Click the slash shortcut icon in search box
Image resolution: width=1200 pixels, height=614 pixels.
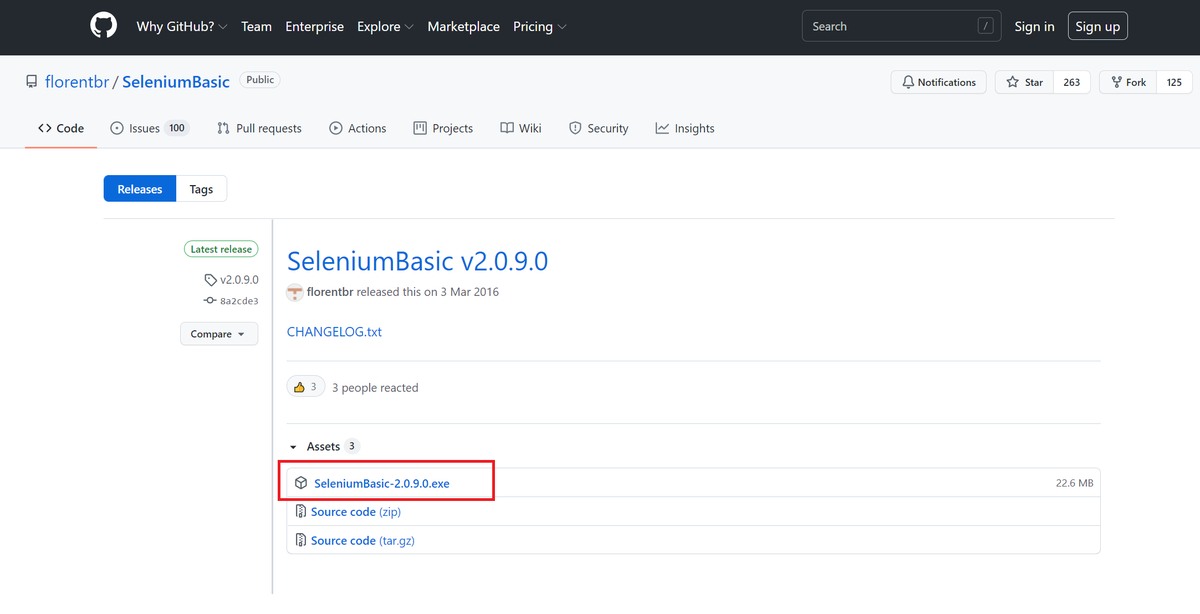click(x=986, y=27)
